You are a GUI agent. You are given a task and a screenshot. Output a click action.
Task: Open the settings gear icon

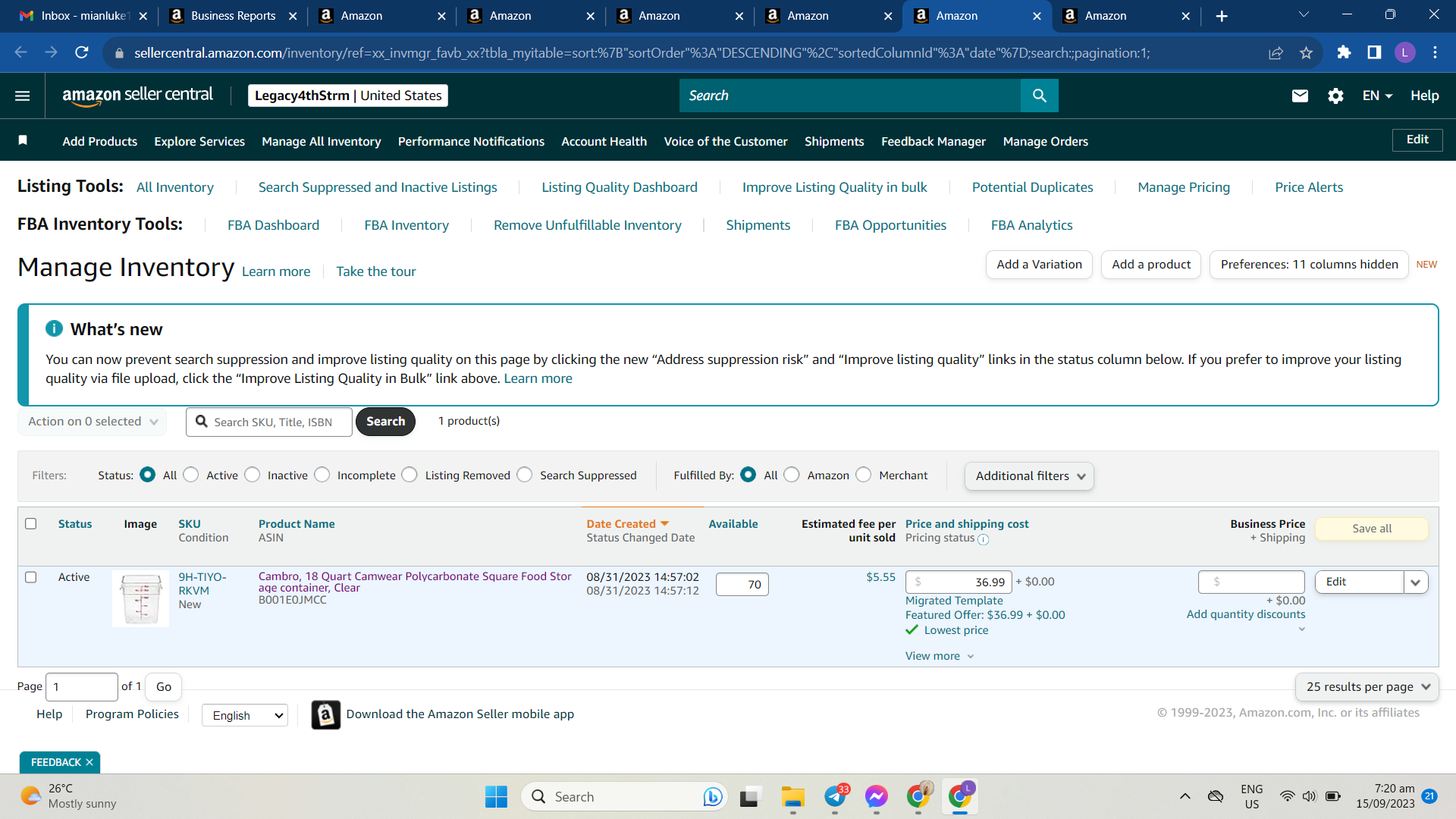pyautogui.click(x=1335, y=96)
